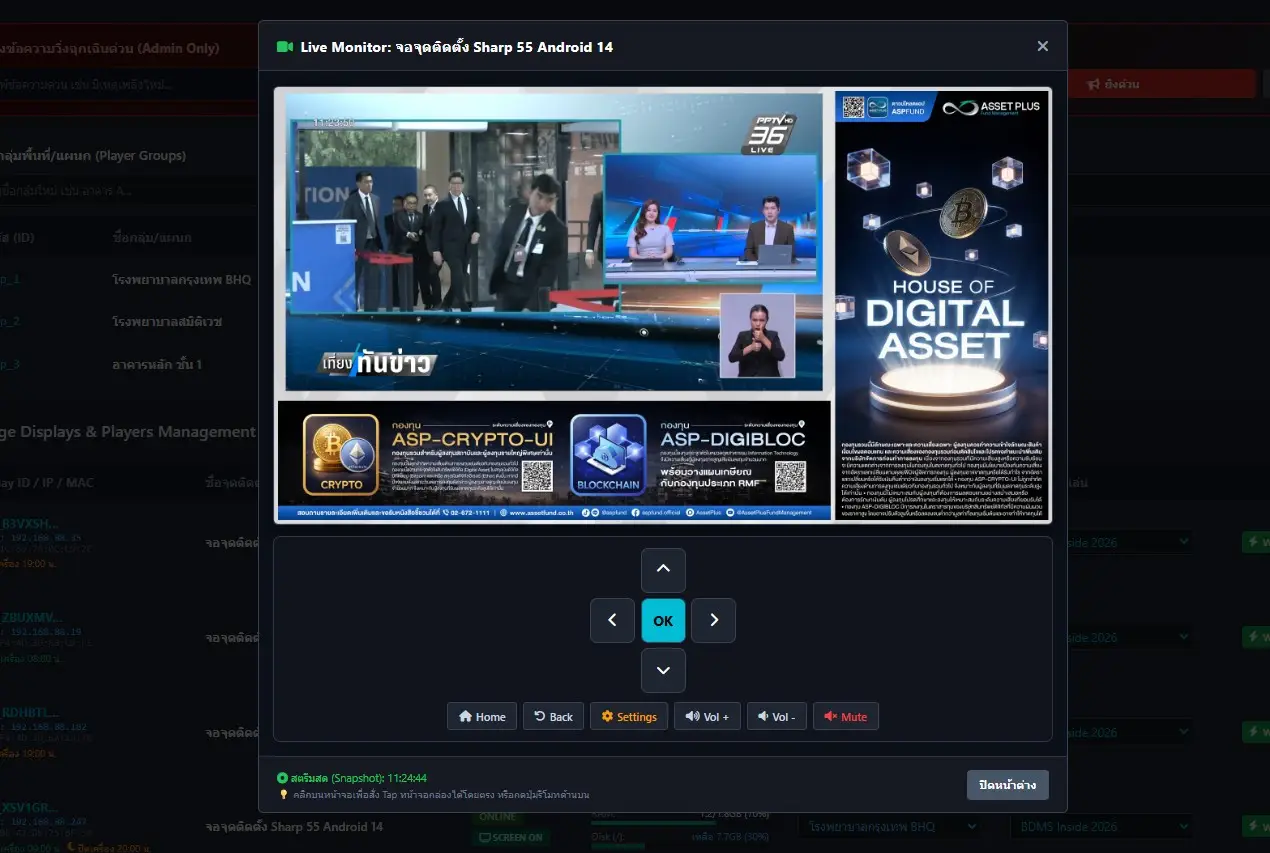Tap the right arrow on the remote pad

pos(714,620)
